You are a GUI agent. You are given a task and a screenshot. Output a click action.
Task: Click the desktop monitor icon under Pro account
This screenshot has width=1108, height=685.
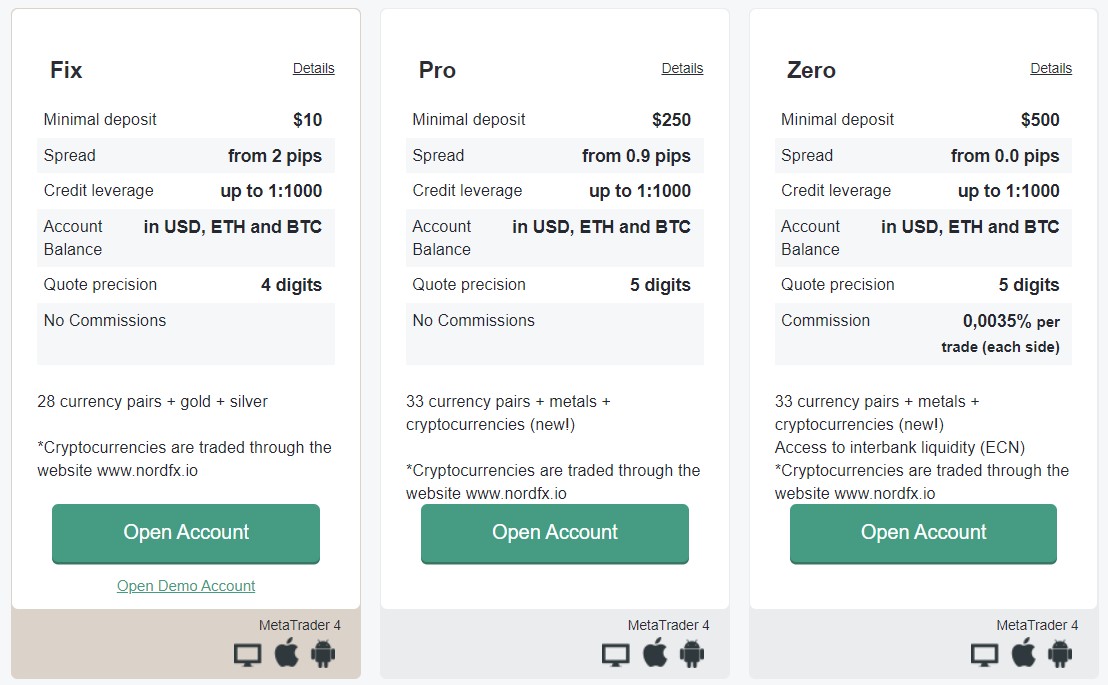pyautogui.click(x=616, y=655)
